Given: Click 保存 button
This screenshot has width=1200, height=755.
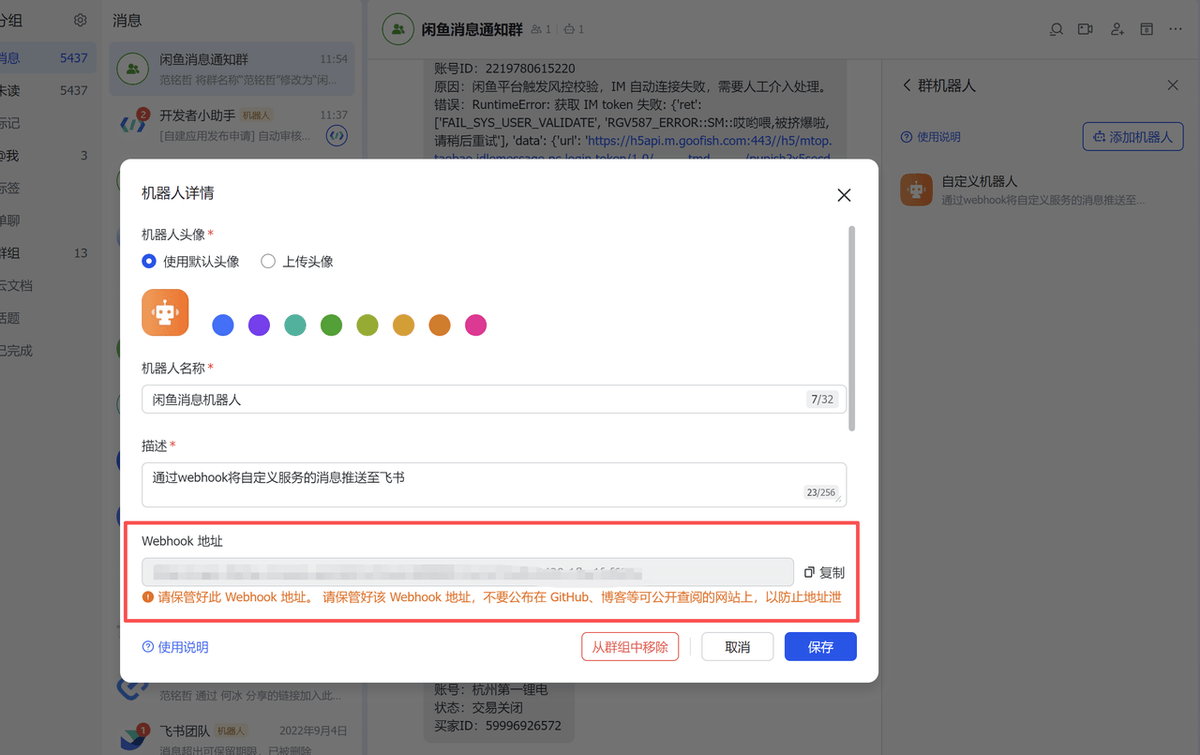Looking at the screenshot, I should (x=821, y=647).
